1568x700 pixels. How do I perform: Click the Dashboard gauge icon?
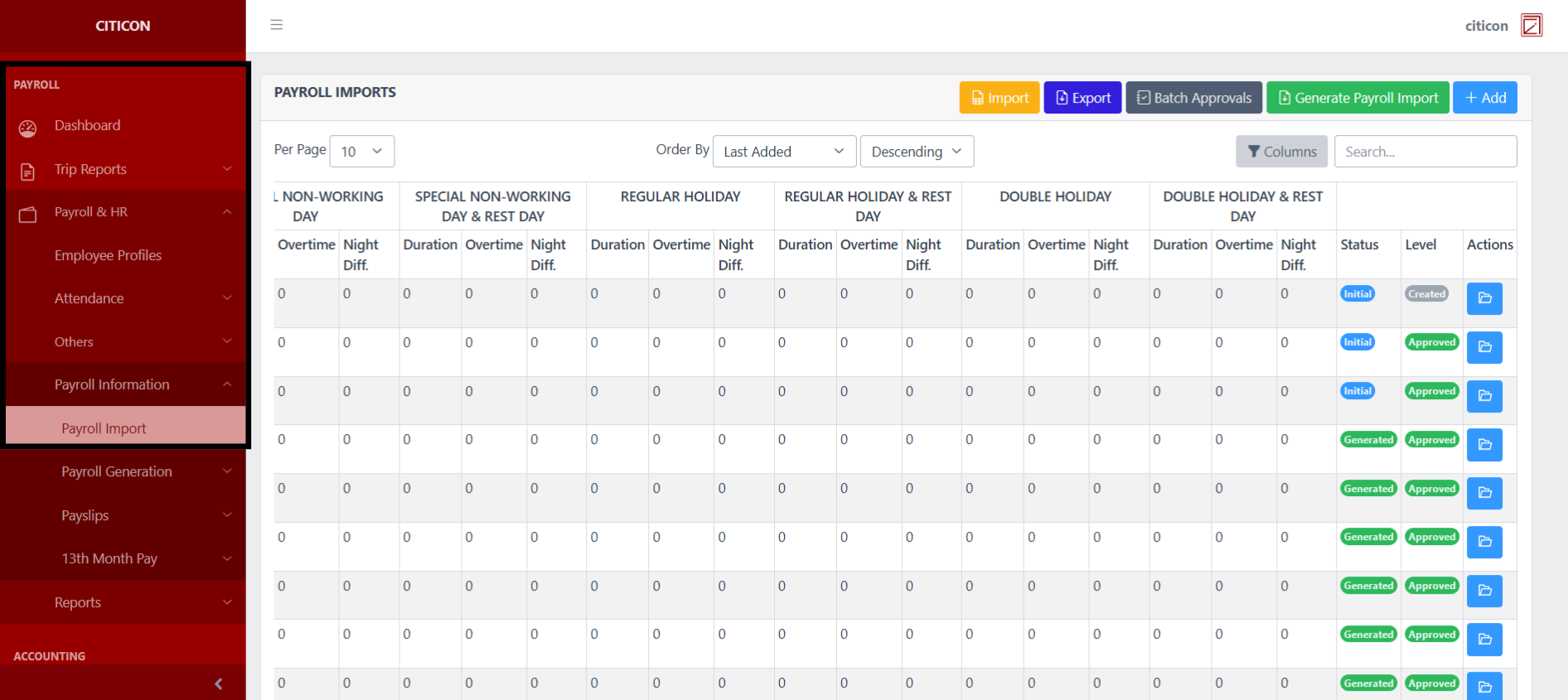(27, 128)
